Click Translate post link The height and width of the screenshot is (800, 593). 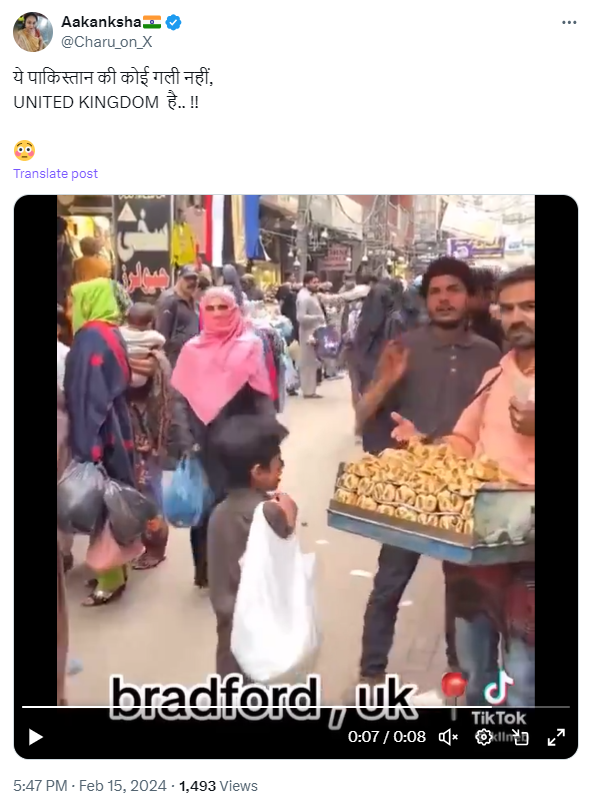(55, 173)
